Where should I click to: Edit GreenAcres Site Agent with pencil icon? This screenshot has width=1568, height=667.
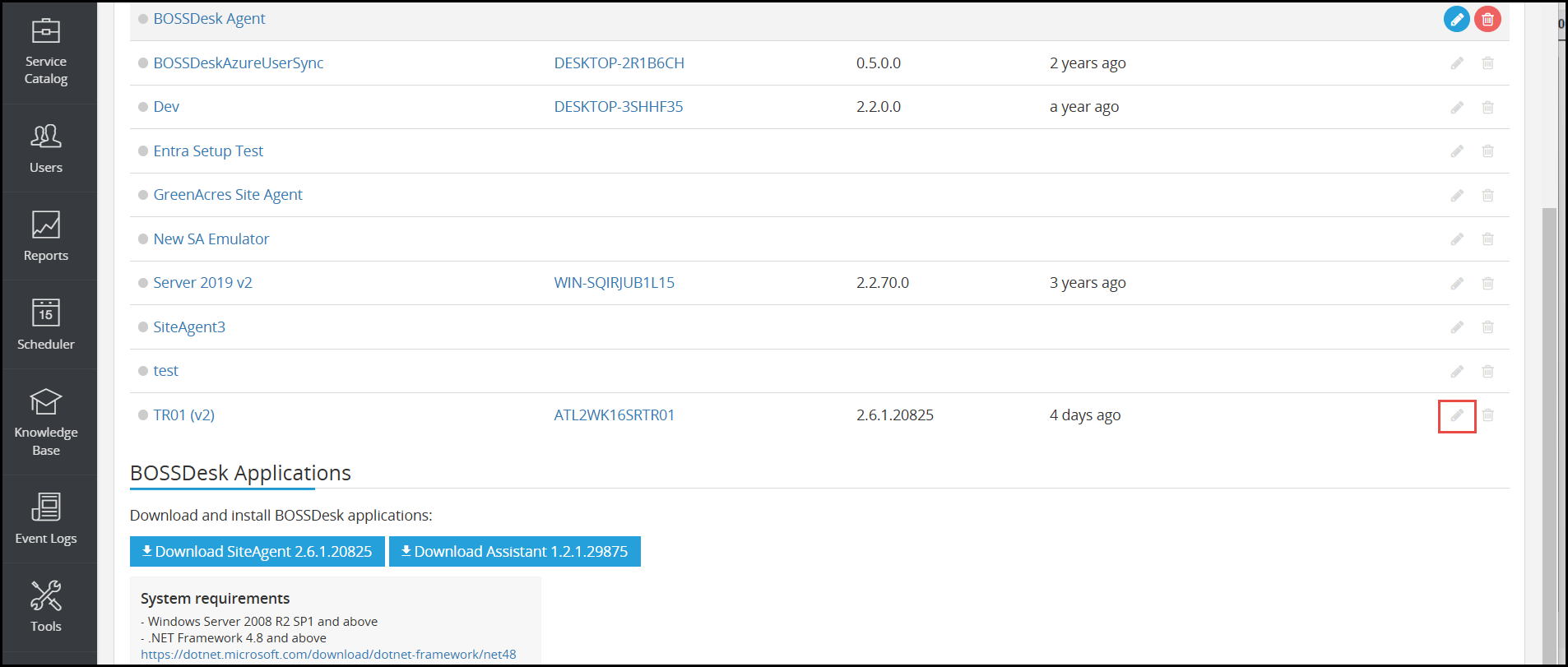1457,195
